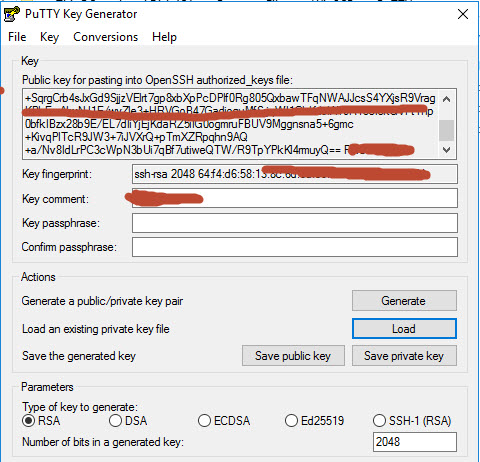Open the Conversions menu
Viewport: 480px width, 462px height.
(106, 37)
